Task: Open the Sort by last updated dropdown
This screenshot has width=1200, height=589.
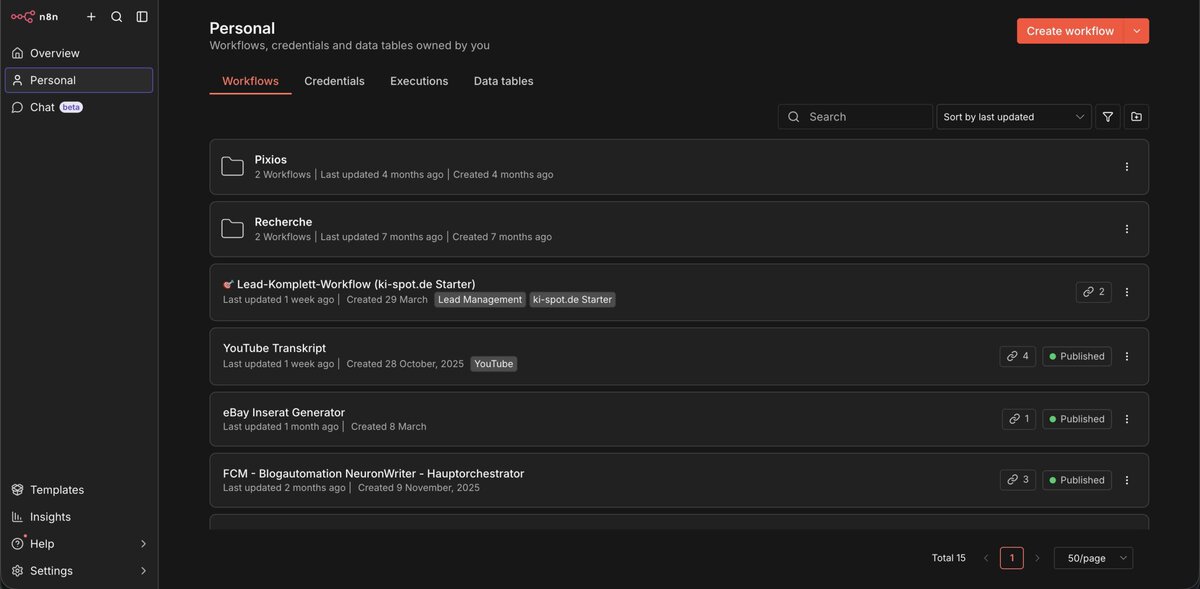Action: tap(1014, 117)
